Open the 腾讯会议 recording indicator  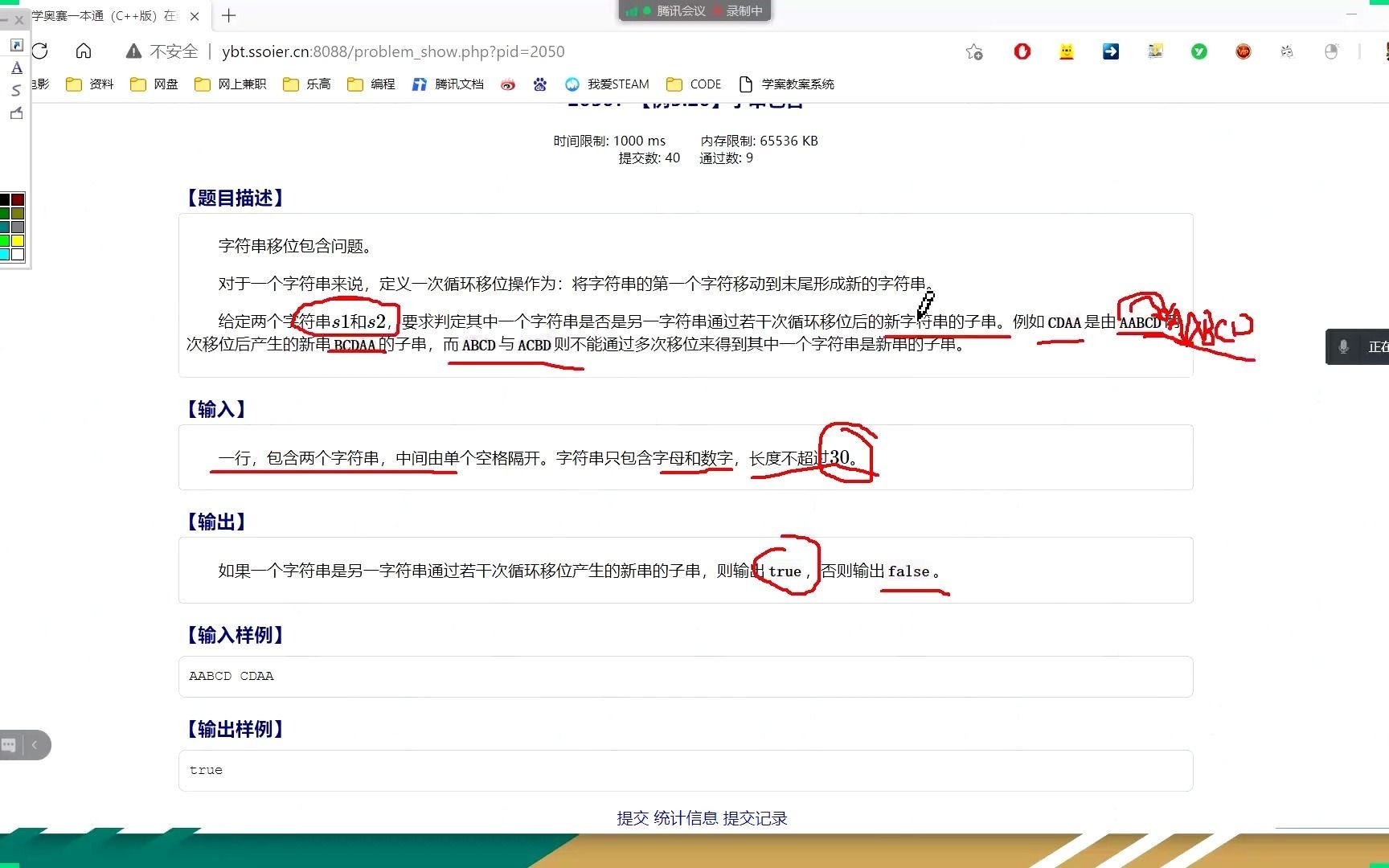(694, 11)
